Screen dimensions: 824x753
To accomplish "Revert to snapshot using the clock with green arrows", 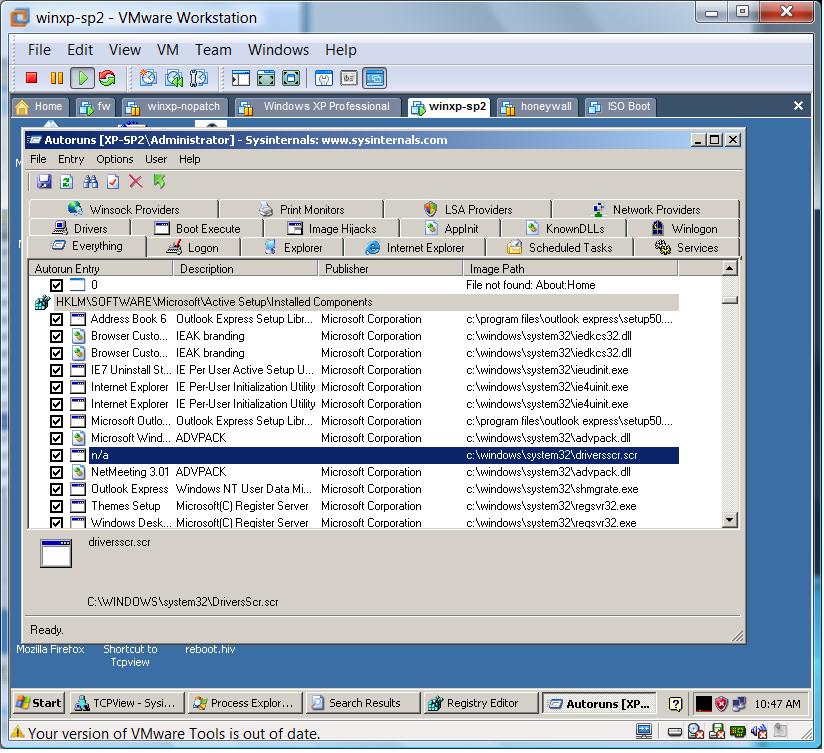I will 174,78.
